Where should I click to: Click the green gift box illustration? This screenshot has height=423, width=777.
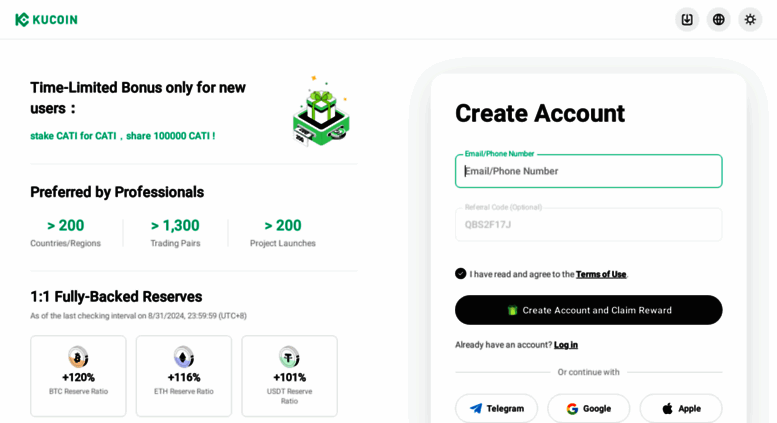point(321,112)
